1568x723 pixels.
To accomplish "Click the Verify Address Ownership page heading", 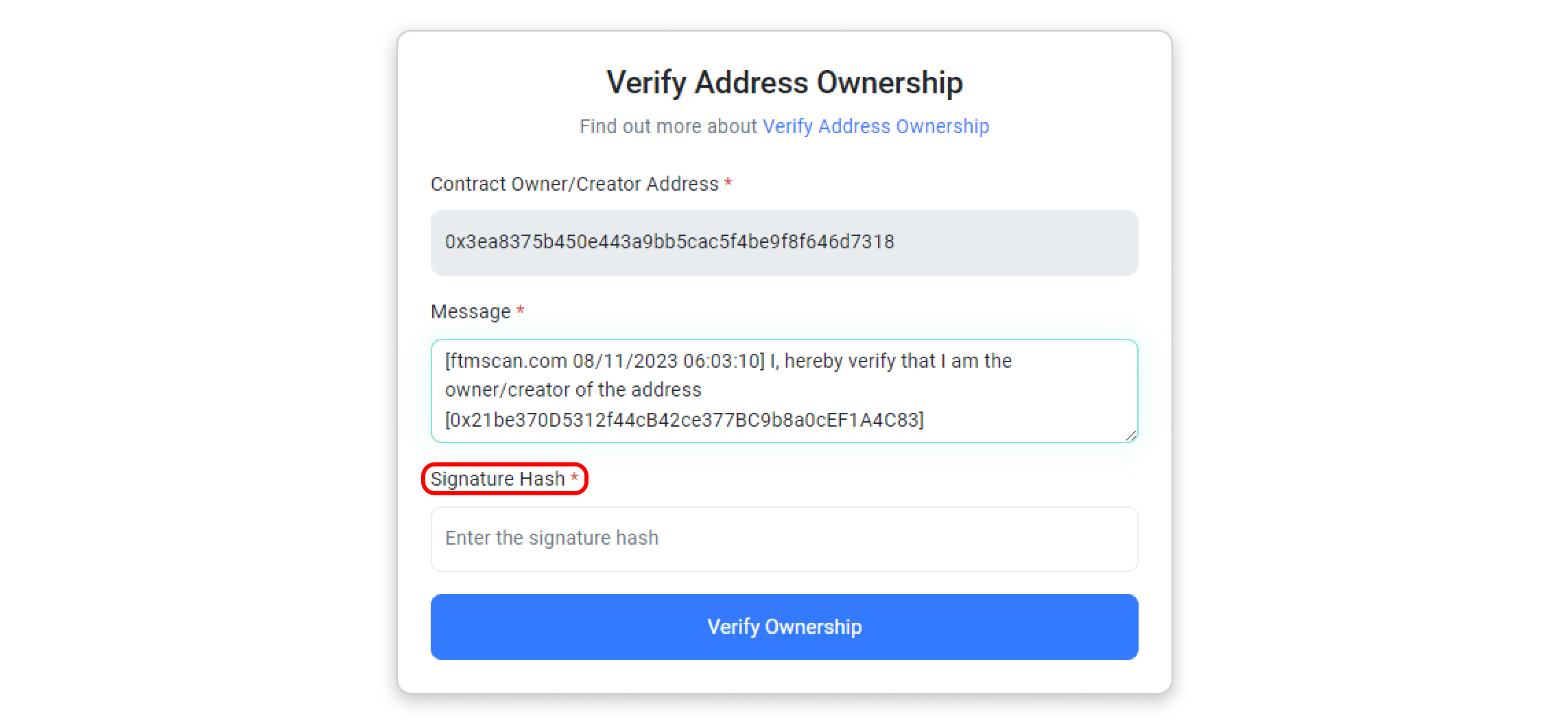I will [784, 83].
